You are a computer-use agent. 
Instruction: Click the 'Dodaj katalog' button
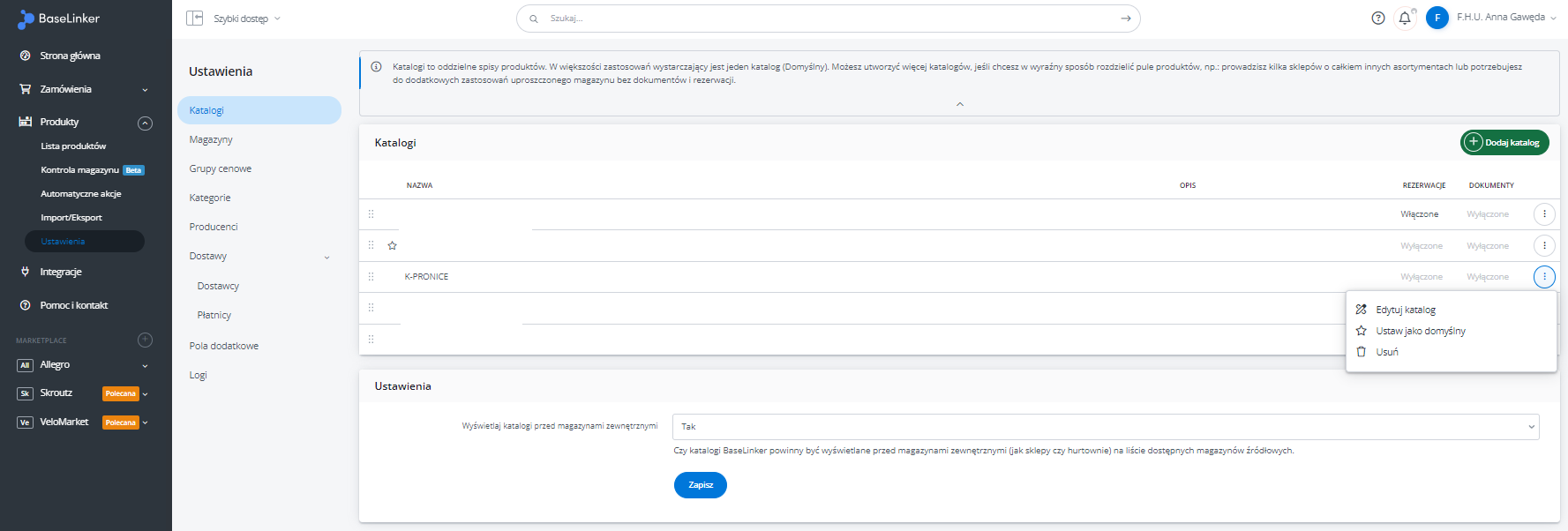coord(1504,142)
